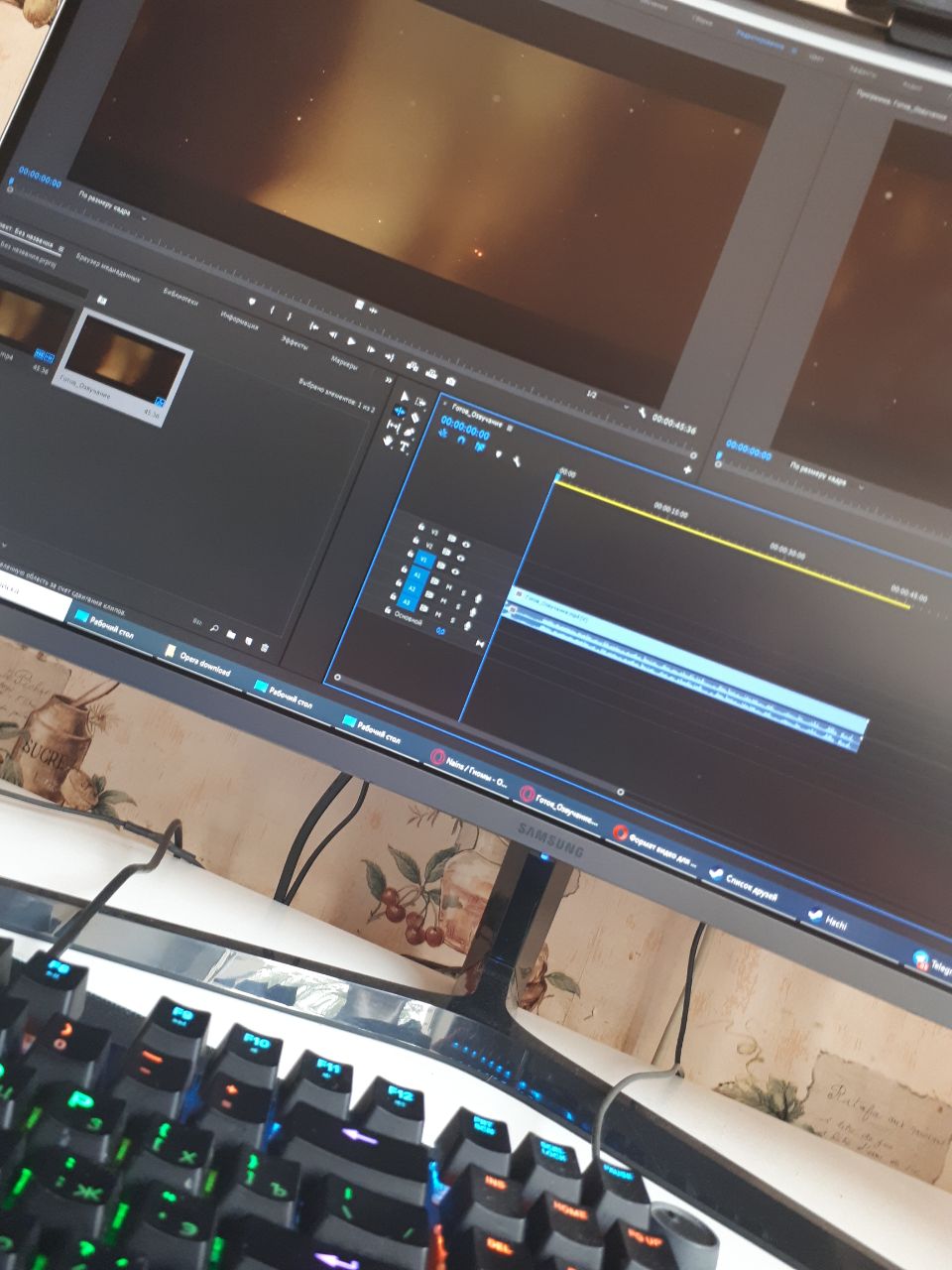Switch to Маркеры tab
The image size is (952, 1270).
click(x=344, y=363)
